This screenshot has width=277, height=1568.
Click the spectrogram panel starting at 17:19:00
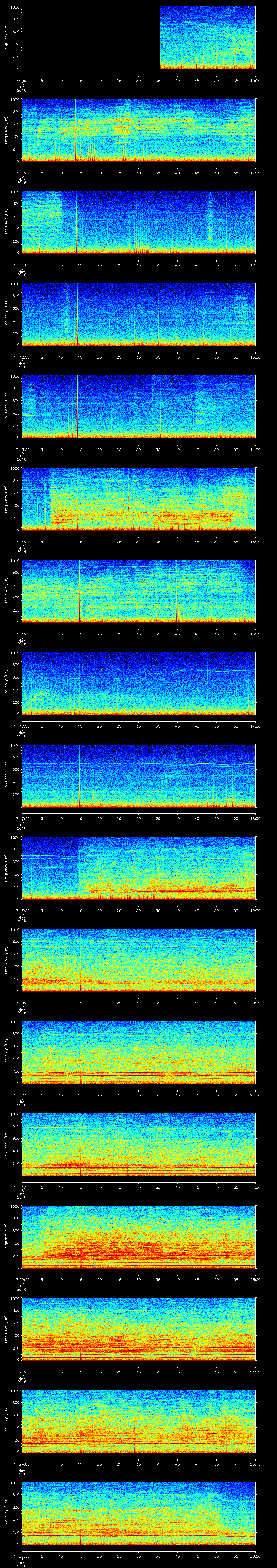pyautogui.click(x=139, y=960)
